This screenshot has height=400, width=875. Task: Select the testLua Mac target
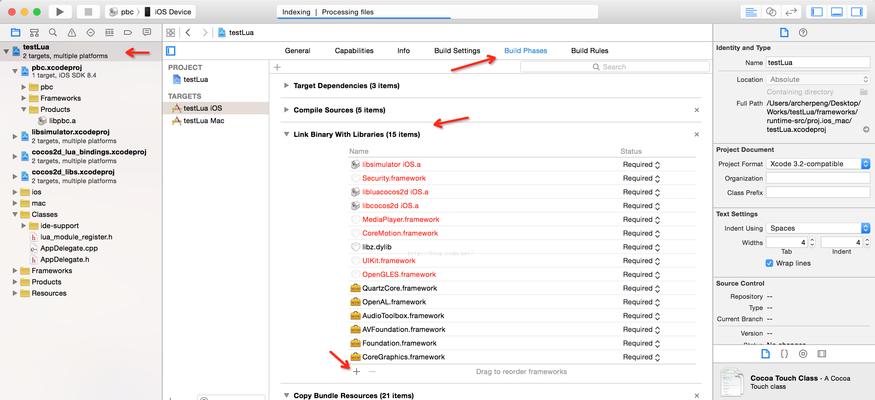click(x=218, y=121)
